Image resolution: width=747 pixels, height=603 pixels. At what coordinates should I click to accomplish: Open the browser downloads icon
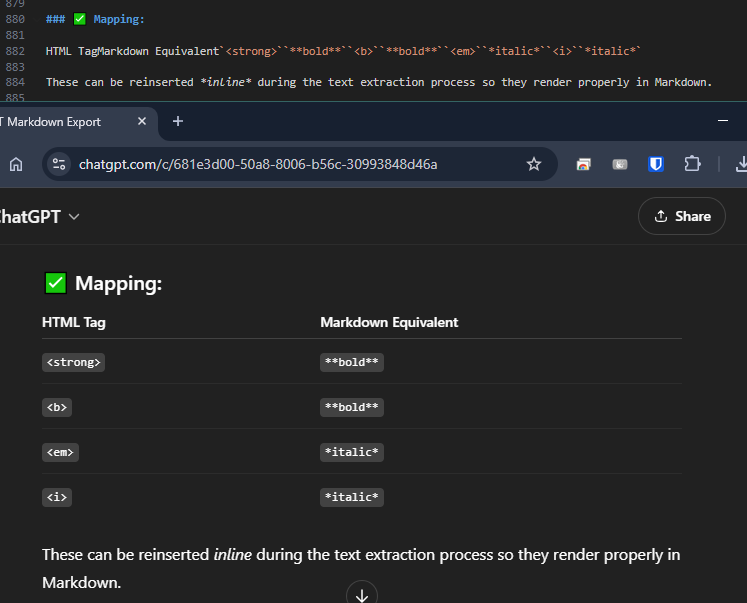point(740,164)
